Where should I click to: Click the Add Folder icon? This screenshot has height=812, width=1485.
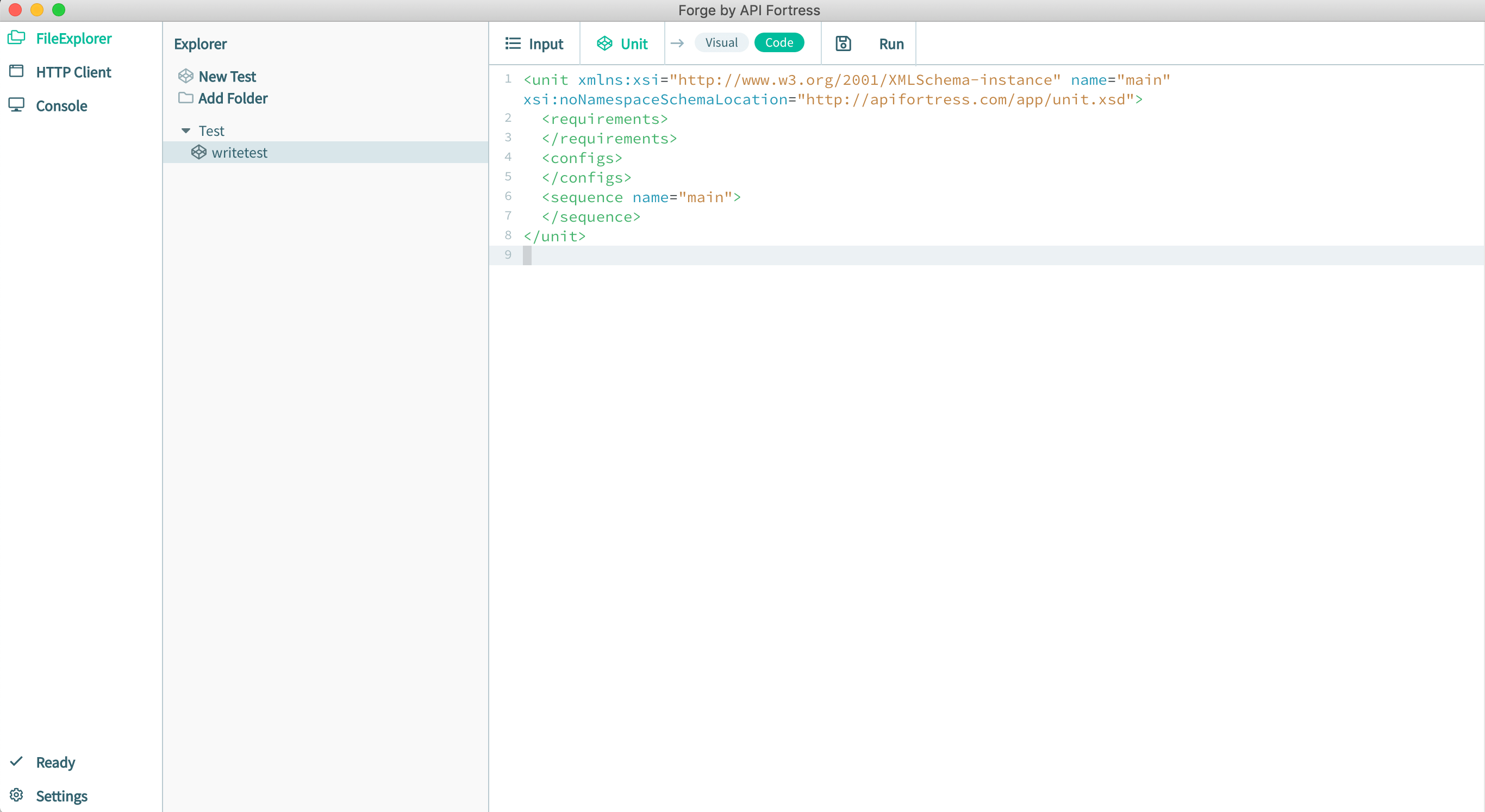[186, 98]
